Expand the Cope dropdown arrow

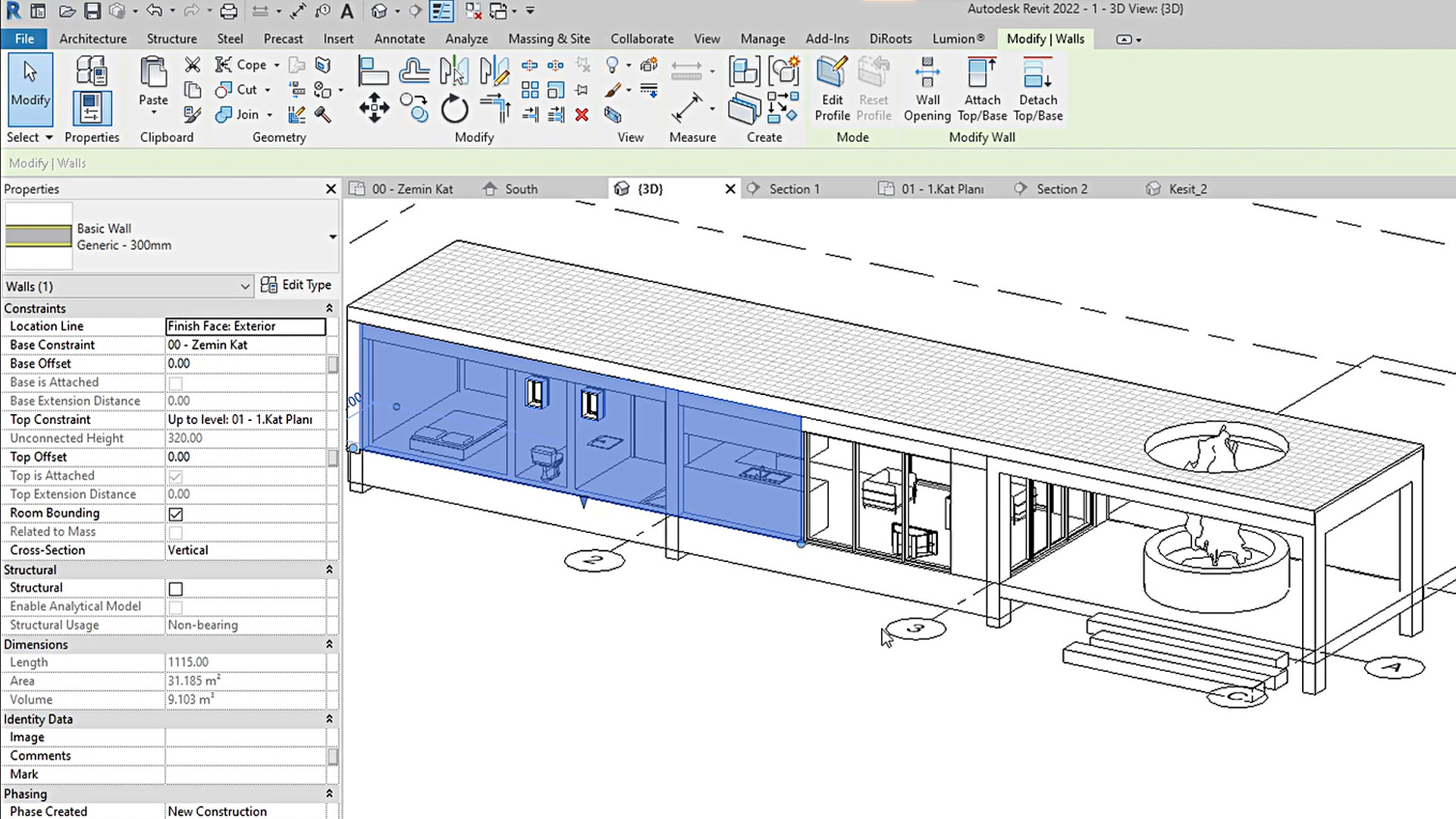coord(277,65)
